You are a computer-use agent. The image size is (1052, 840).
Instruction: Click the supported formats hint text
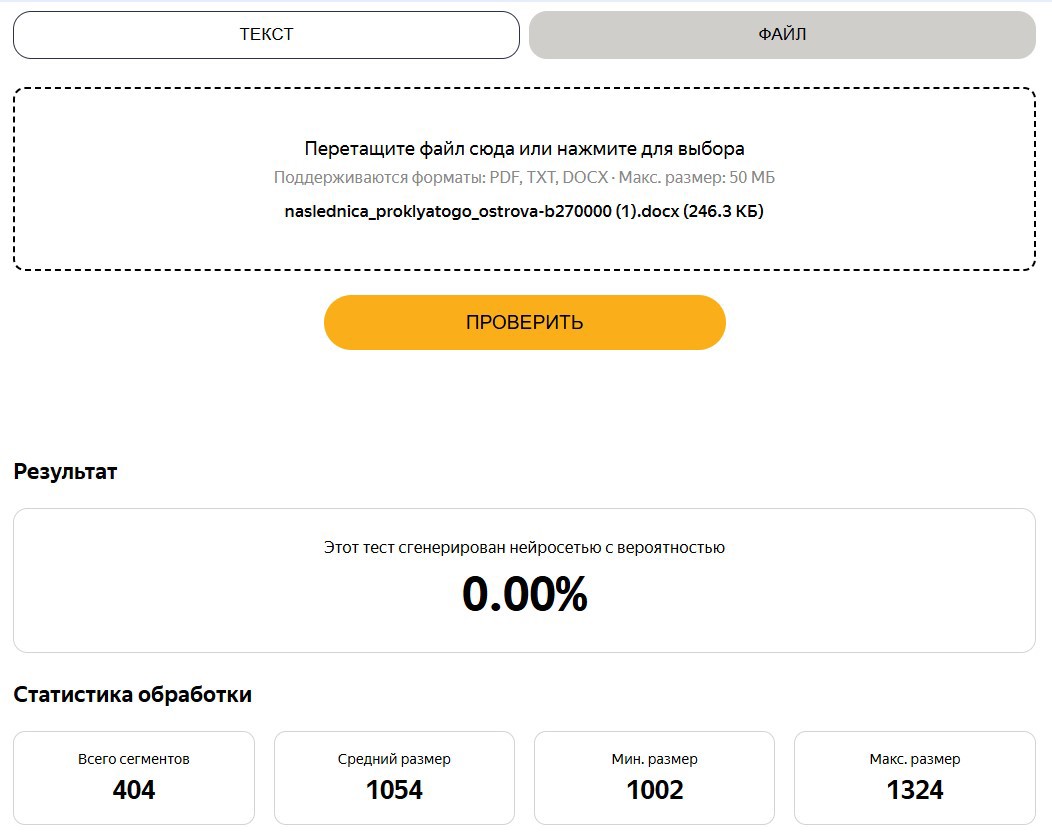[x=524, y=178]
